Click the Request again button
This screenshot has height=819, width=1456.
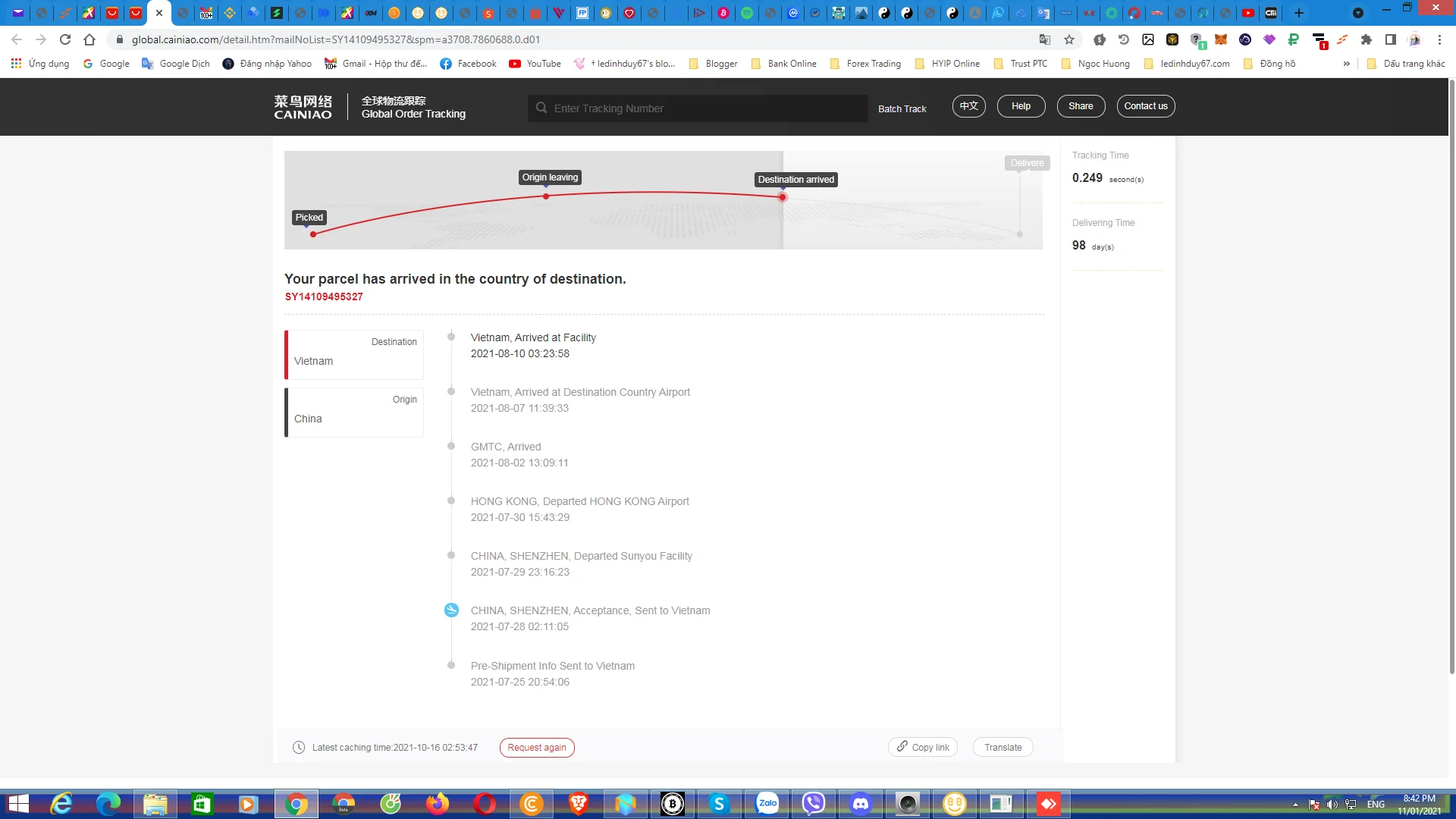pyautogui.click(x=537, y=748)
